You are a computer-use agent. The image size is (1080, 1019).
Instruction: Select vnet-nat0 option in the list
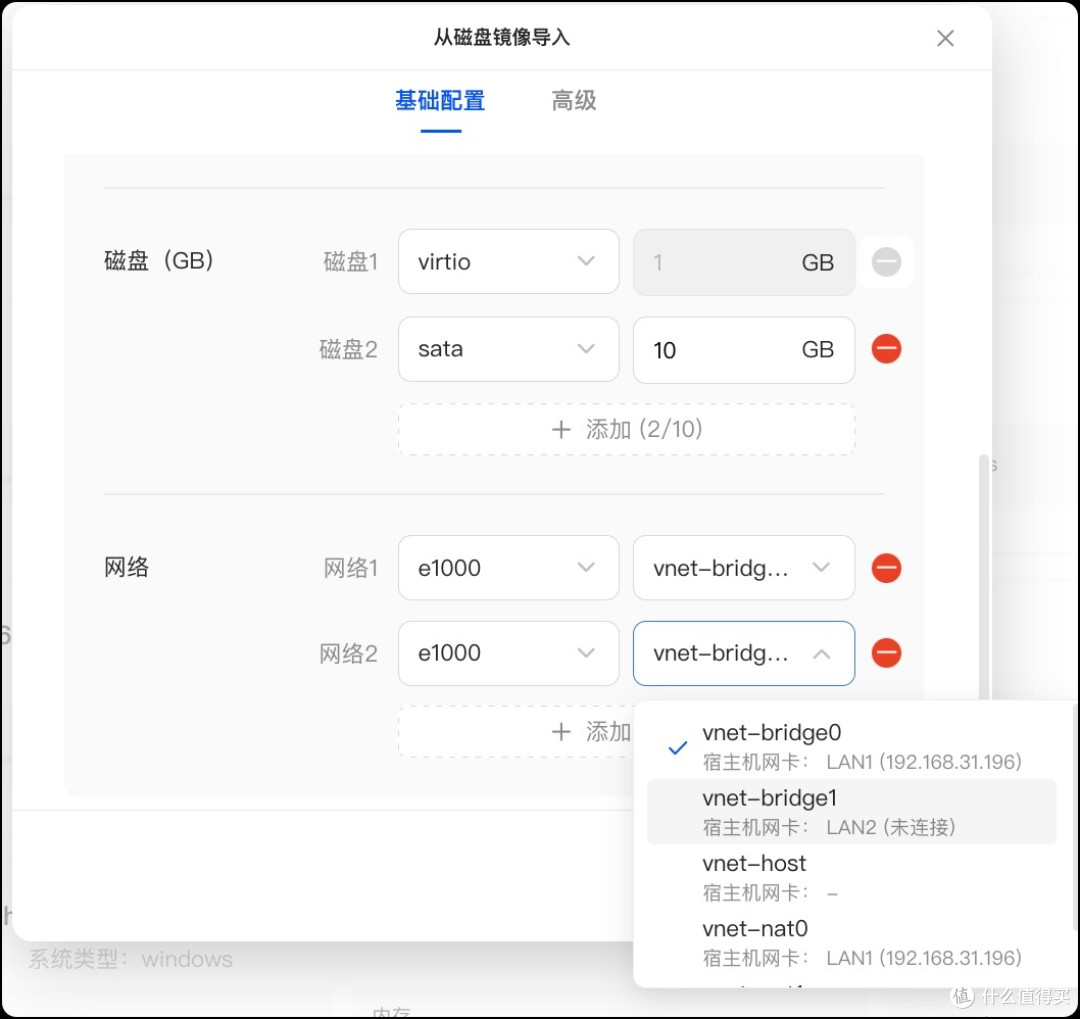point(851,943)
